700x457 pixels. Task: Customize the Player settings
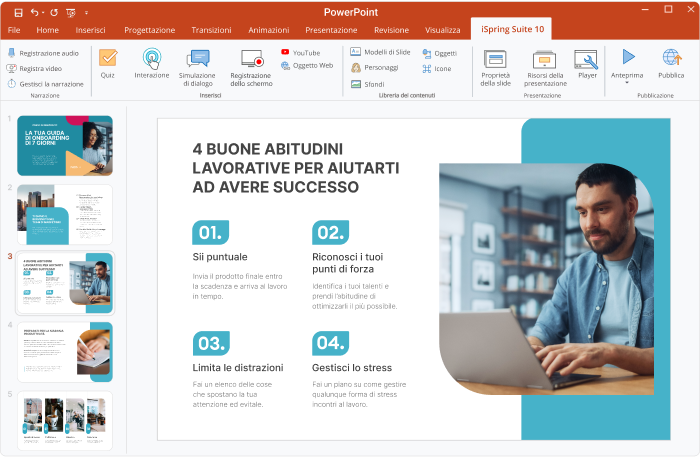tap(587, 63)
